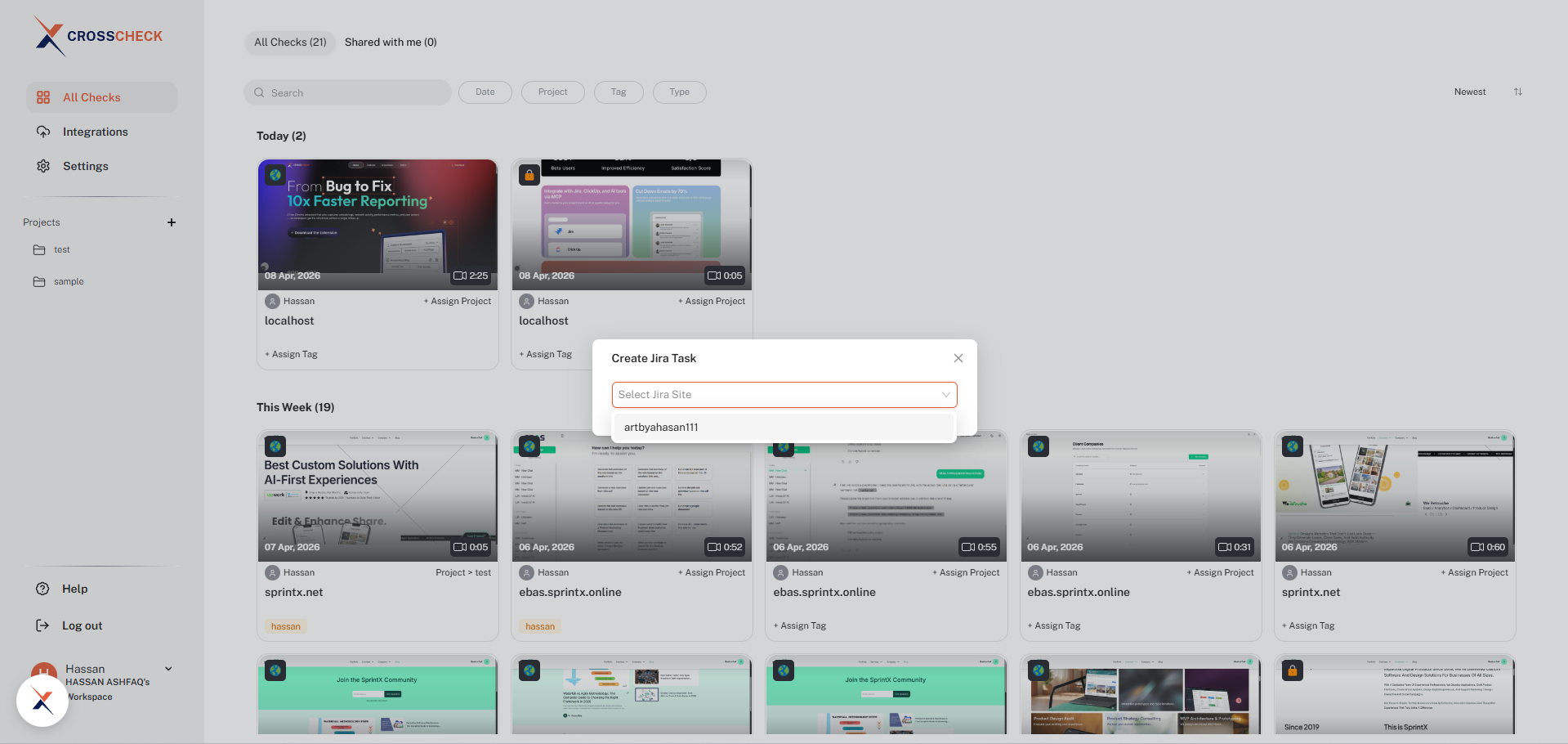This screenshot has height=744, width=1568.
Task: Focus the Search checks field
Action: pyautogui.click(x=347, y=92)
